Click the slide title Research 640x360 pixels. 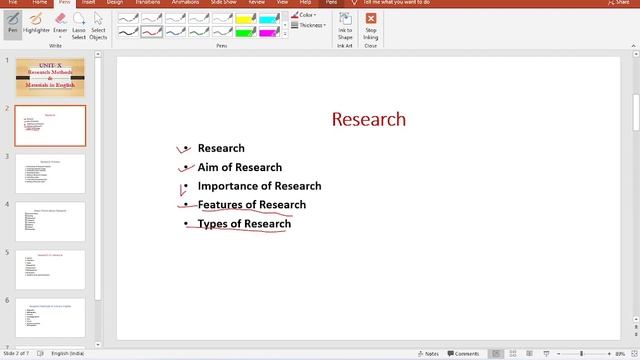click(369, 119)
